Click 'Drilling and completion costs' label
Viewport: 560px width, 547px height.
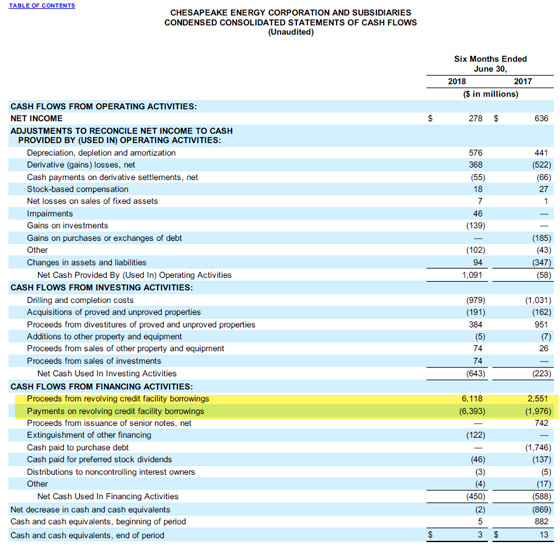[x=80, y=300]
